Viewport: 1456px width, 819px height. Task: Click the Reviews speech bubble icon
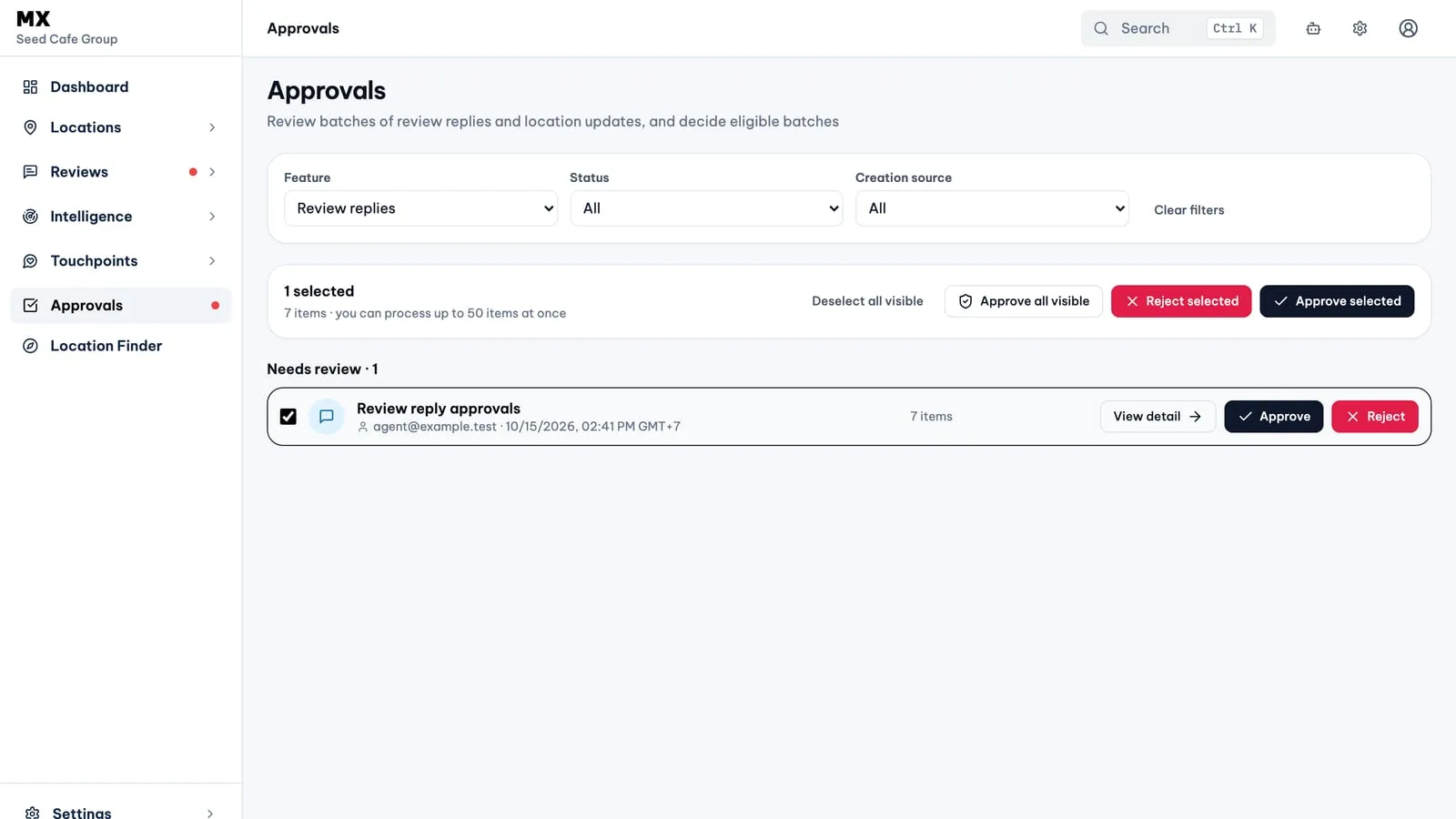coord(30,172)
